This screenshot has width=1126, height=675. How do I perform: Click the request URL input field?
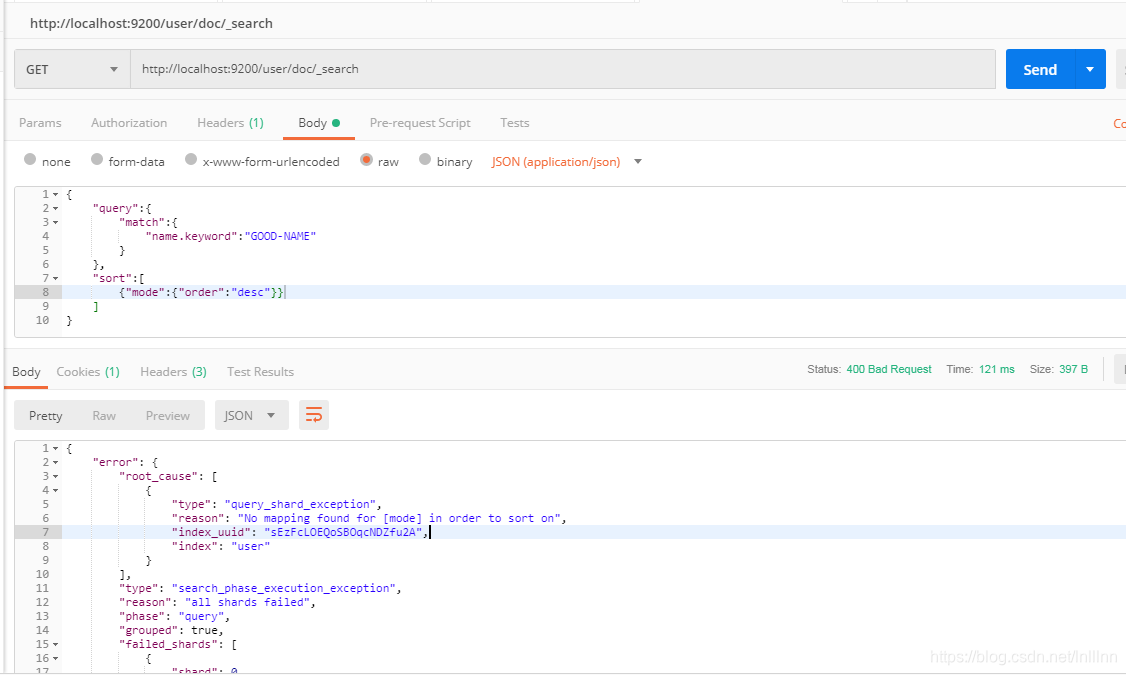click(x=562, y=69)
